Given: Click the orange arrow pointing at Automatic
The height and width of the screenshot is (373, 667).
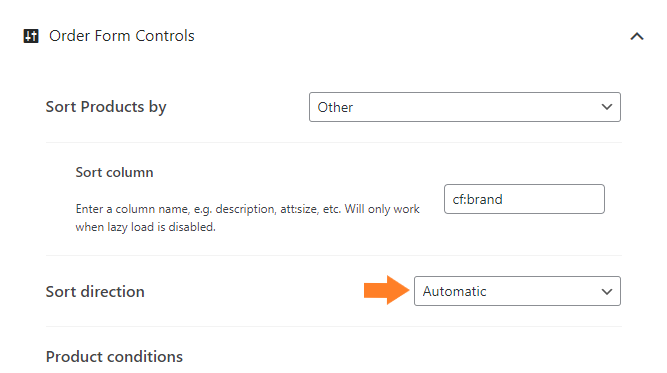Looking at the screenshot, I should coord(386,290).
